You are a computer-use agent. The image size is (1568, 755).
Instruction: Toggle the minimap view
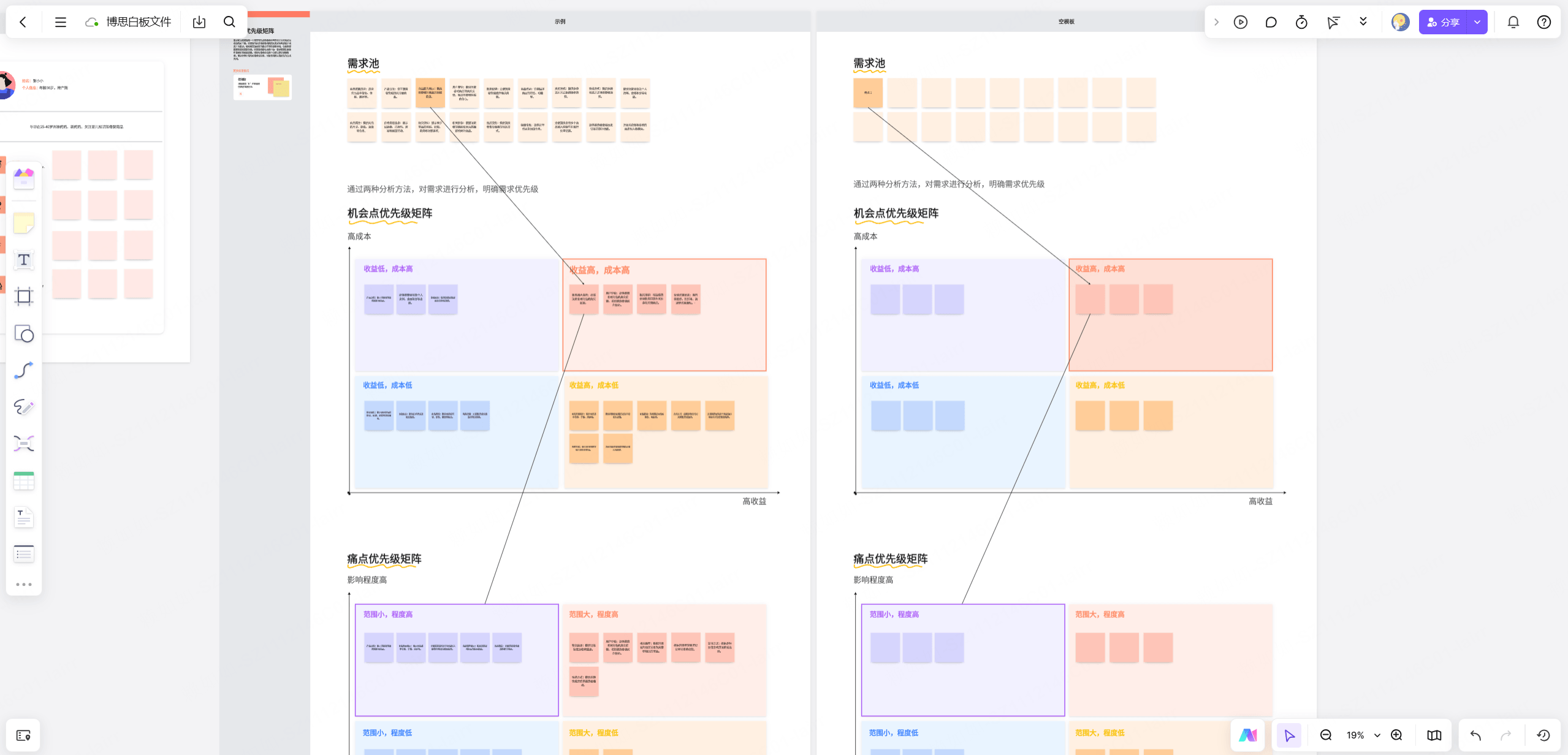coord(1434,735)
